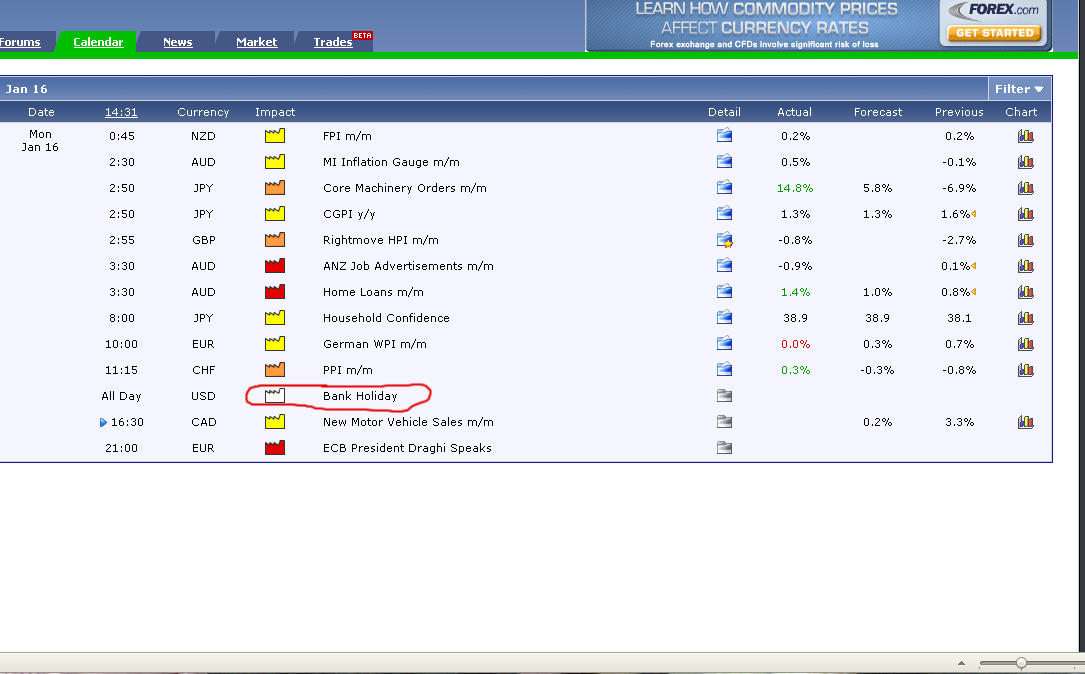The image size is (1085, 674).
Task: Adjust the zoom slider handle in status bar
Action: click(1021, 663)
